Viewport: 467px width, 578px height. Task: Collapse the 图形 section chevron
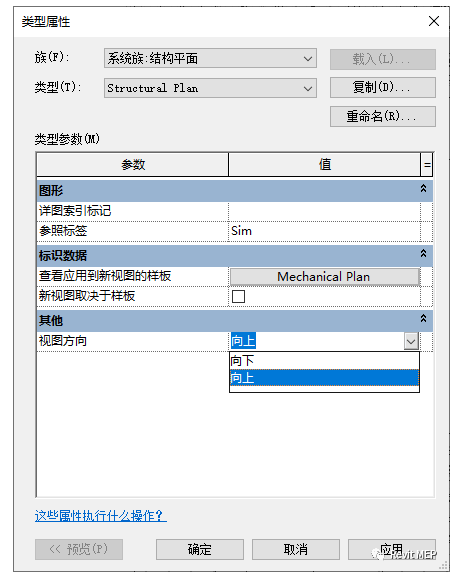424,188
